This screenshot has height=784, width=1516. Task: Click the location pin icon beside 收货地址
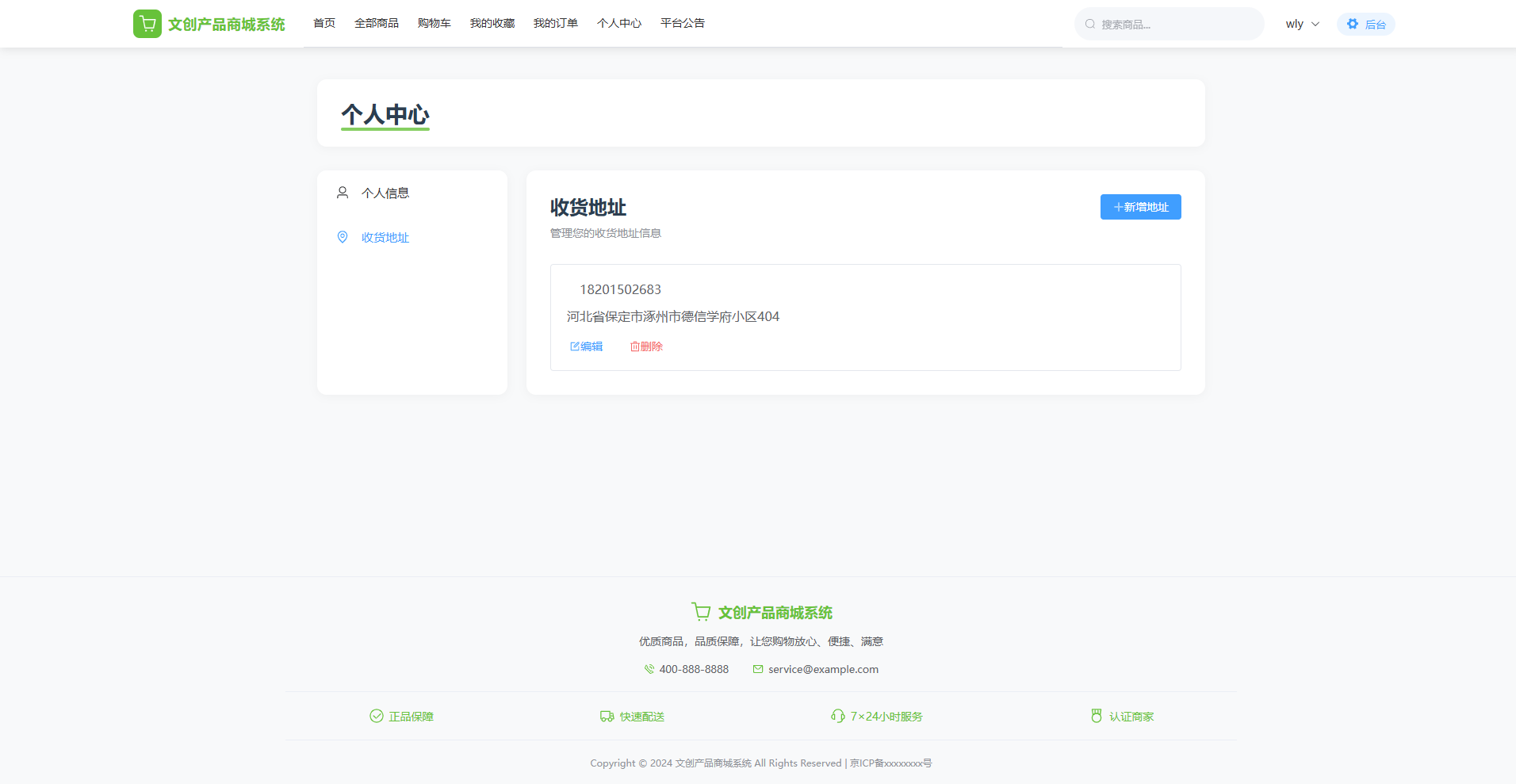[x=343, y=237]
